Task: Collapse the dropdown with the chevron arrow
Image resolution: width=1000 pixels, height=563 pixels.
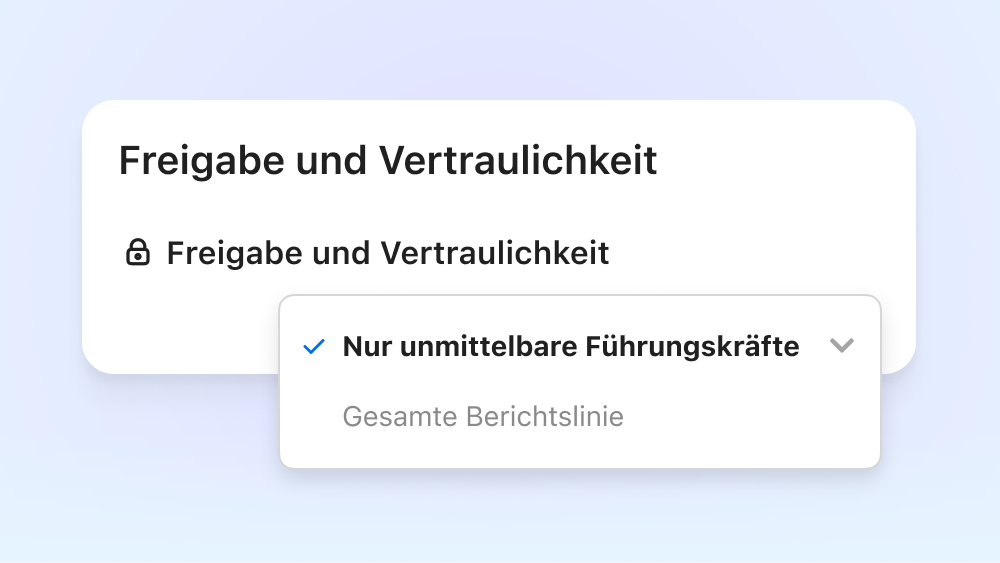Action: pos(842,346)
